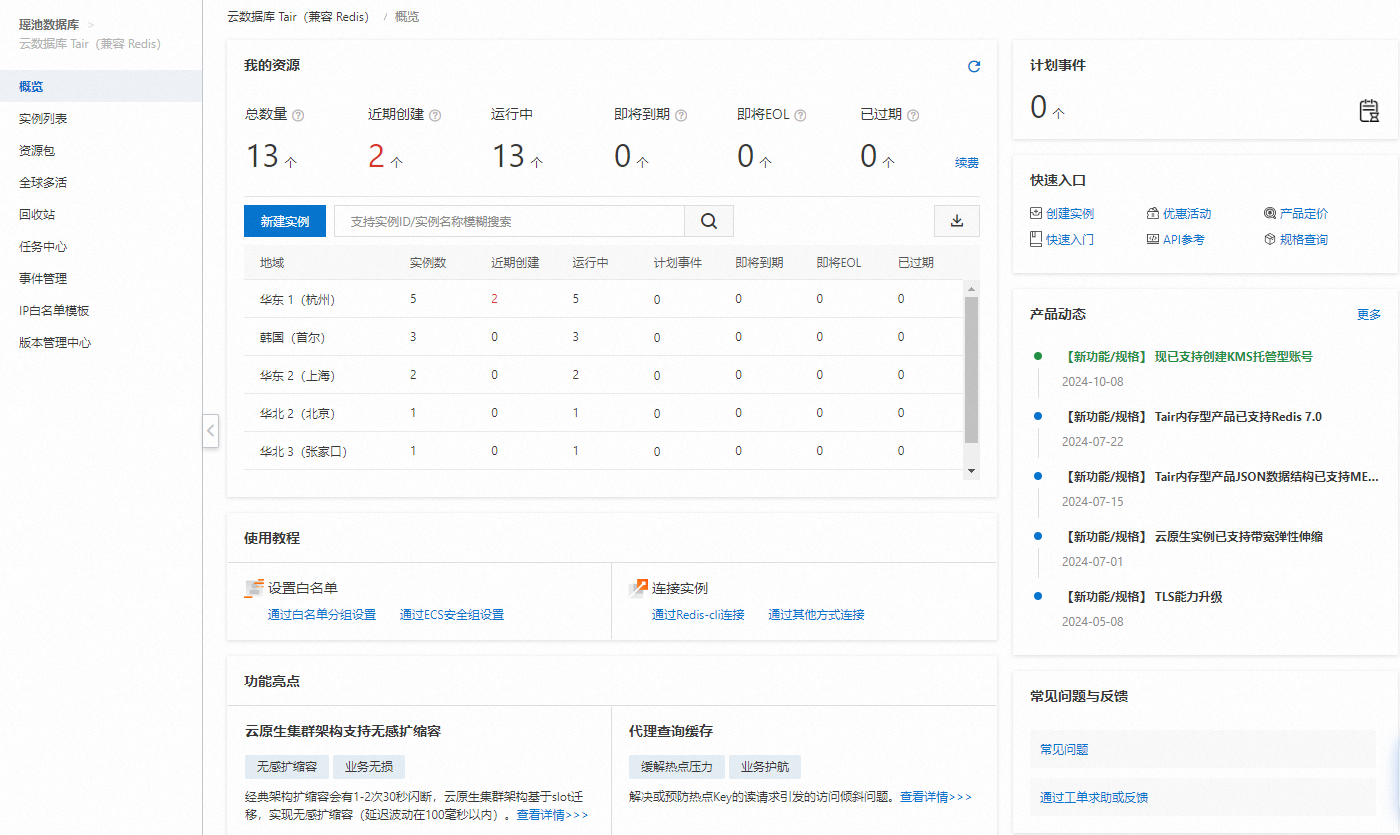Open 通过工单求助或反馈 link
The image size is (1400, 835).
1094,798
